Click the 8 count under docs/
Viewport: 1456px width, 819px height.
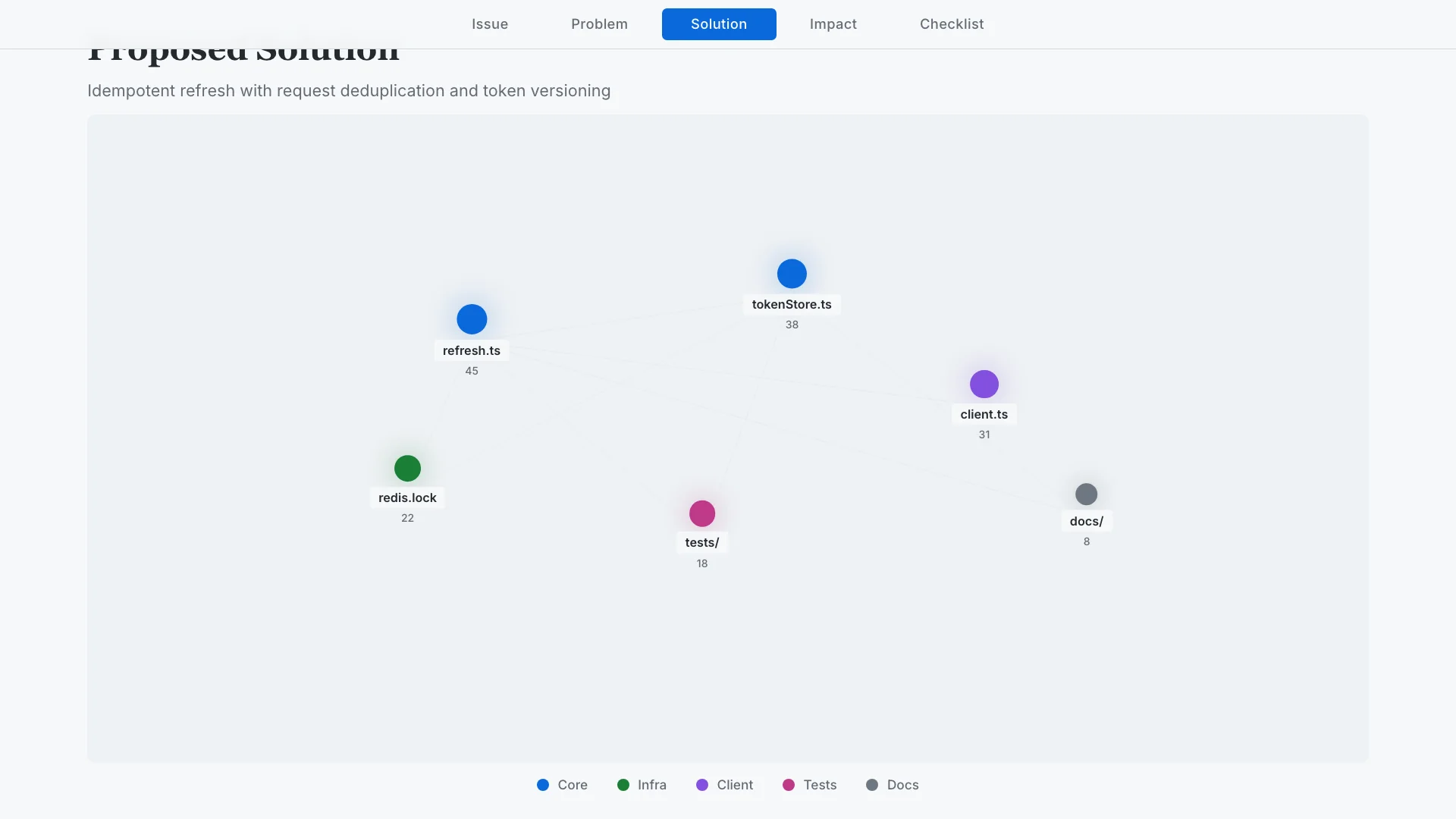[x=1087, y=541]
